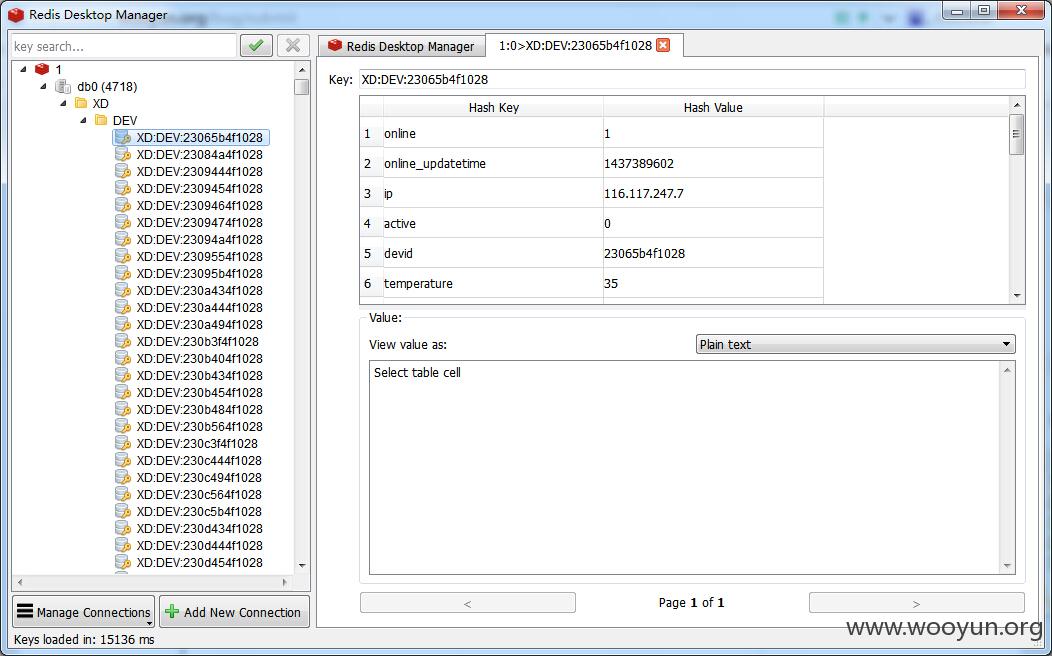Click key icon beside XD:DEV:2309454f1028
The width and height of the screenshot is (1052, 656).
pos(123,188)
